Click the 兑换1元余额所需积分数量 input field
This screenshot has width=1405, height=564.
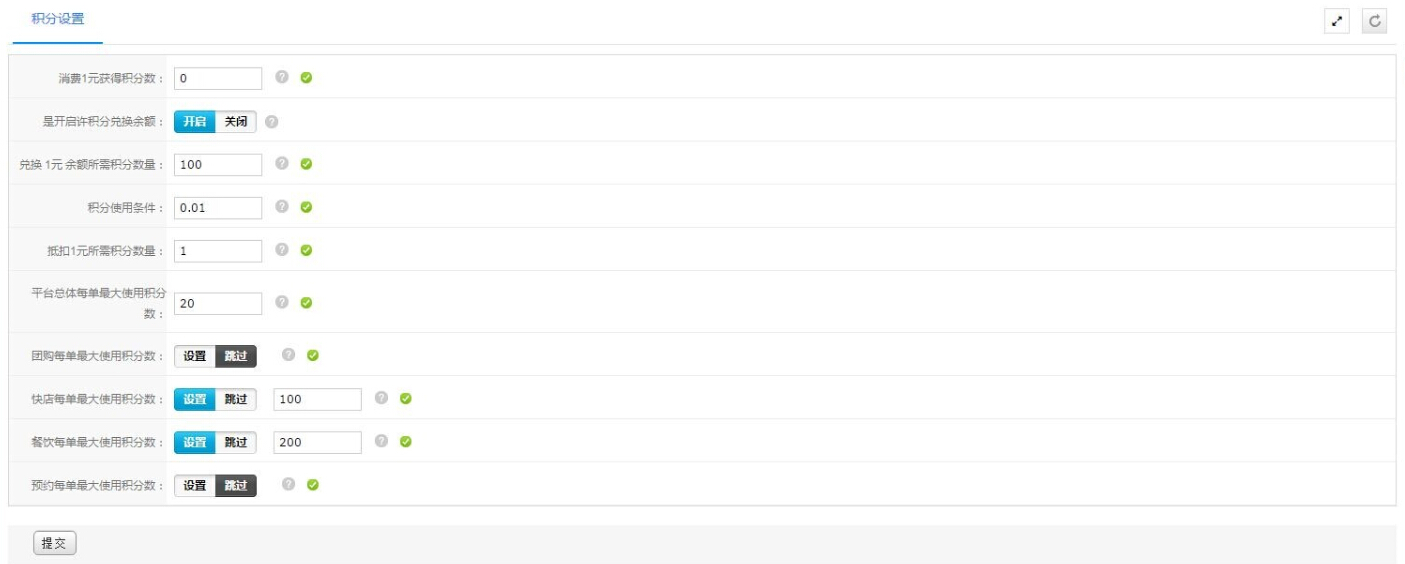pyautogui.click(x=218, y=164)
